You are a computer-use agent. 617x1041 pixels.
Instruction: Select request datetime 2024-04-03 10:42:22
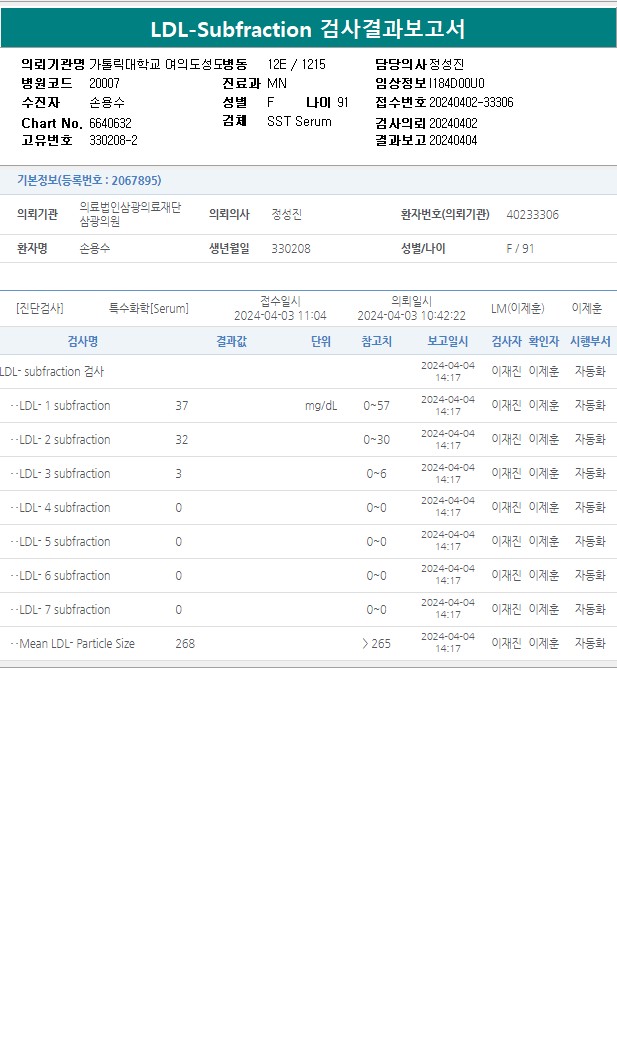coord(412,315)
